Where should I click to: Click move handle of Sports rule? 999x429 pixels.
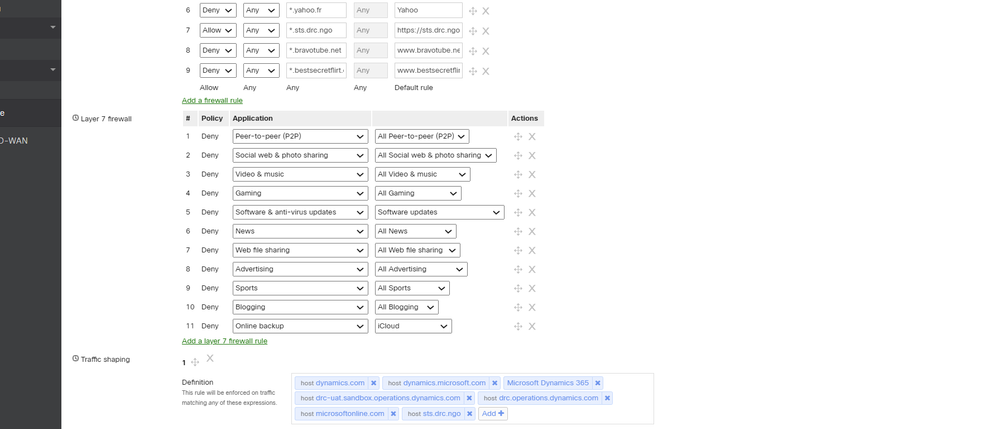point(518,289)
